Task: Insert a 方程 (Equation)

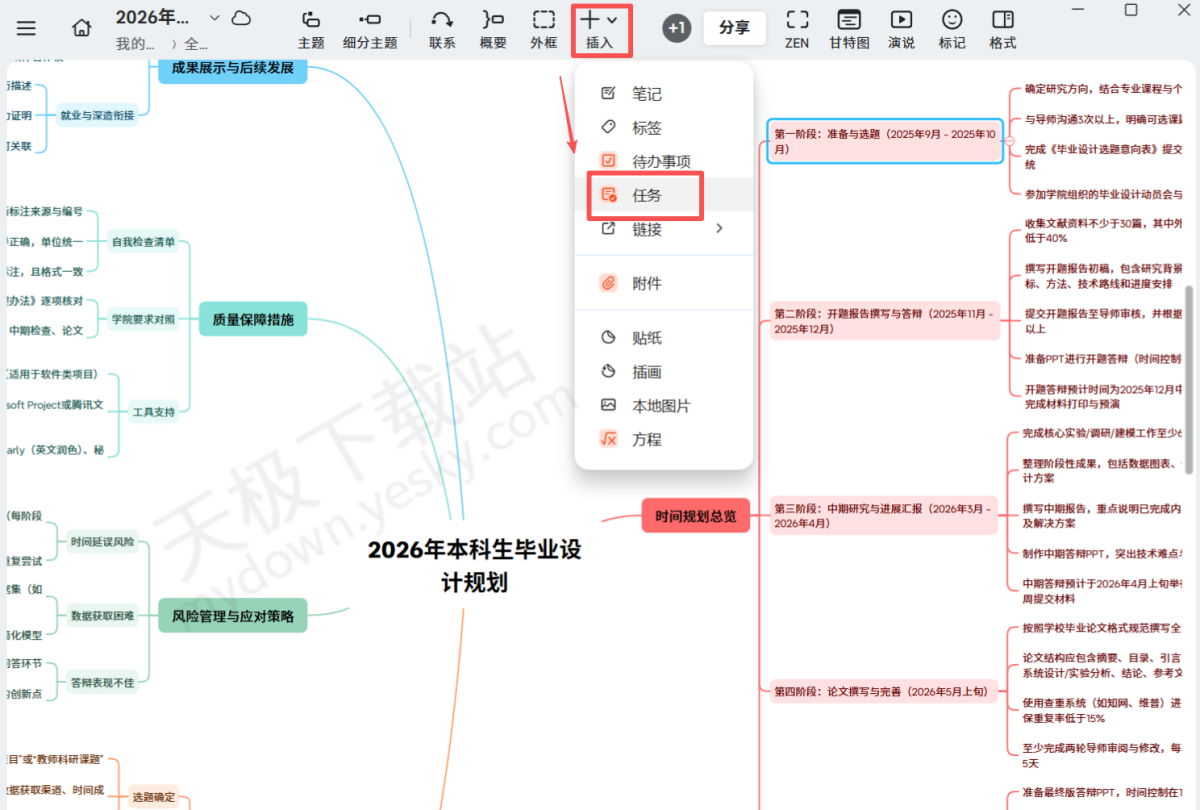Action: [x=648, y=438]
